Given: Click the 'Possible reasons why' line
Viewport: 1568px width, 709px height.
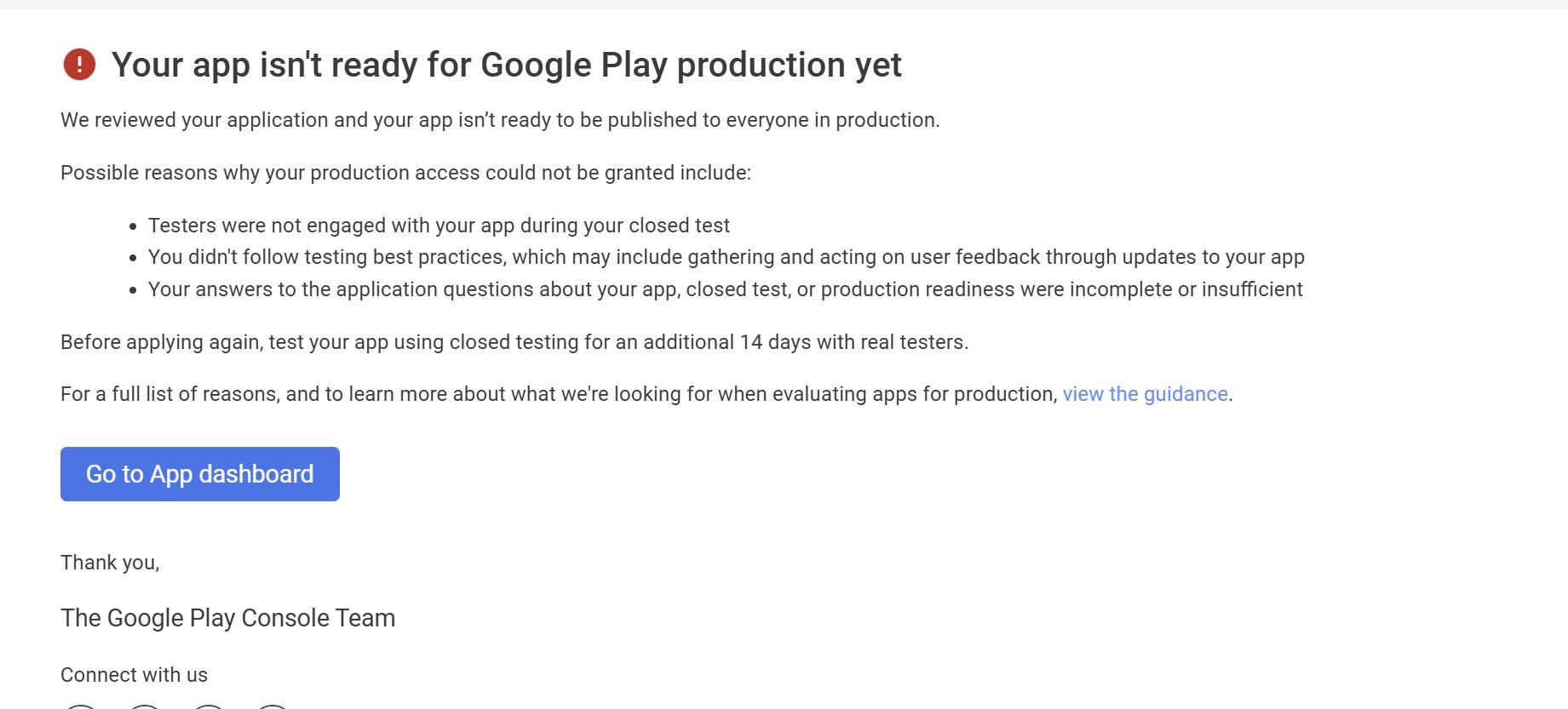Looking at the screenshot, I should (x=405, y=173).
